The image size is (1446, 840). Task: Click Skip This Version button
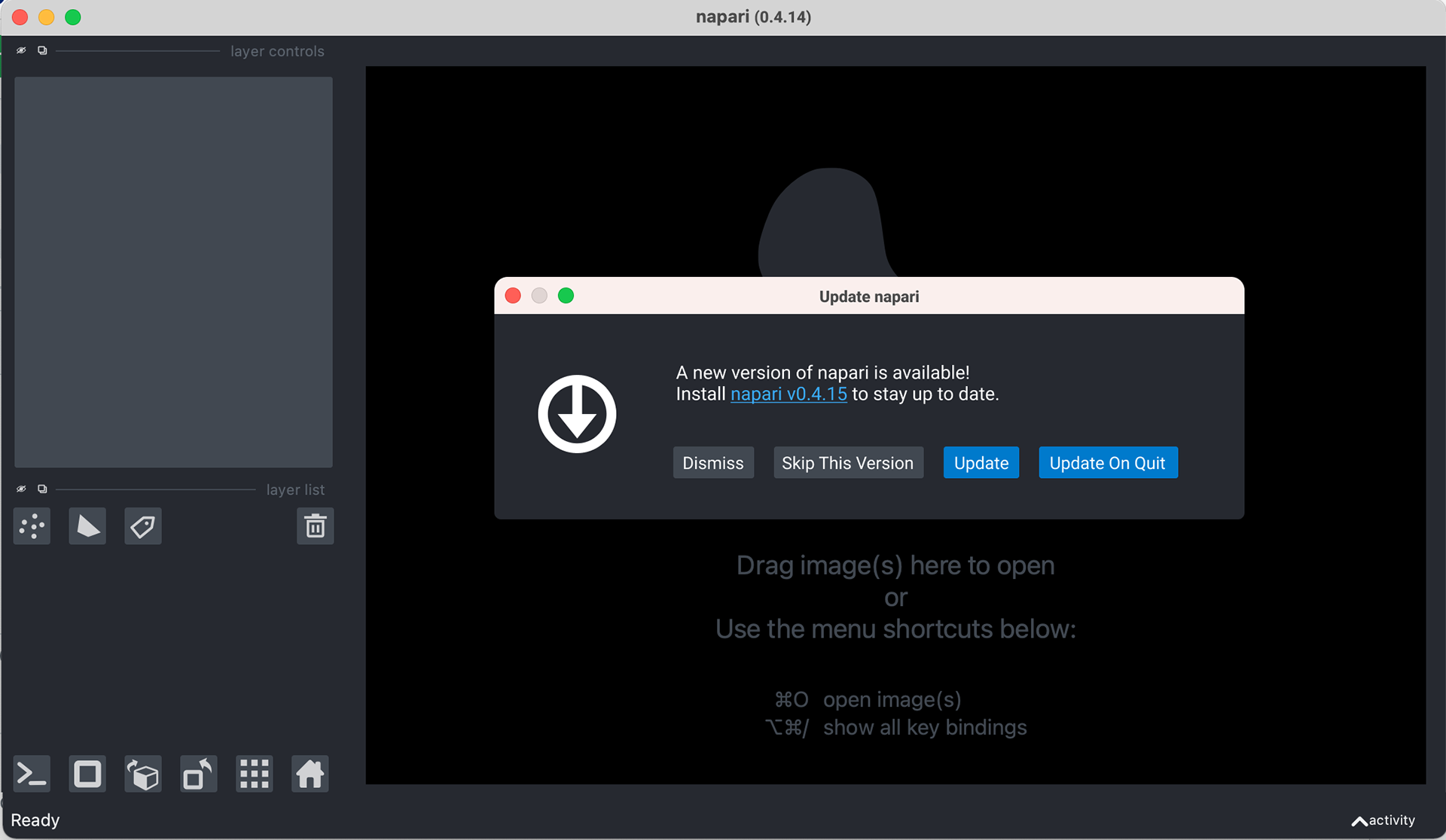(847, 463)
